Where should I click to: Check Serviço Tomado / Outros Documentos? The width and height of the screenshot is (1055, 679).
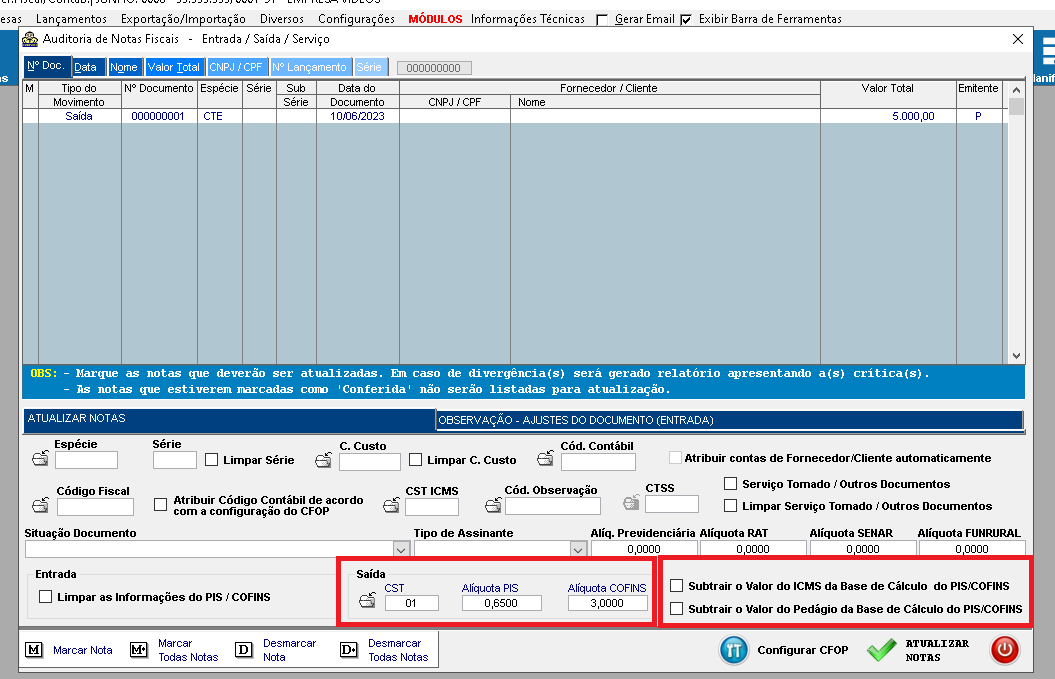click(730, 483)
